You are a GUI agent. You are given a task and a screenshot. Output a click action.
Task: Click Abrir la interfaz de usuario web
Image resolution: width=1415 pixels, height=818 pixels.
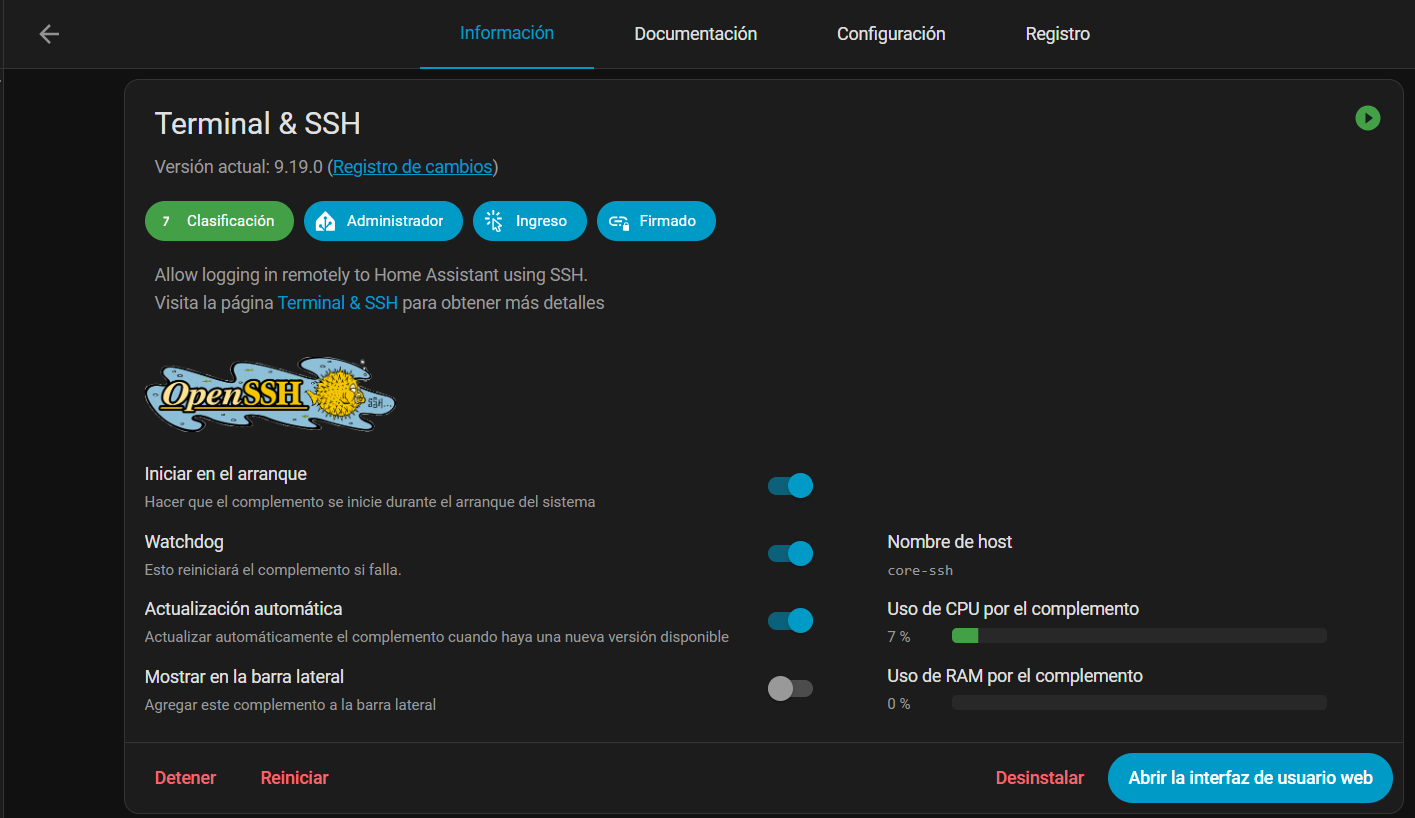[1248, 777]
